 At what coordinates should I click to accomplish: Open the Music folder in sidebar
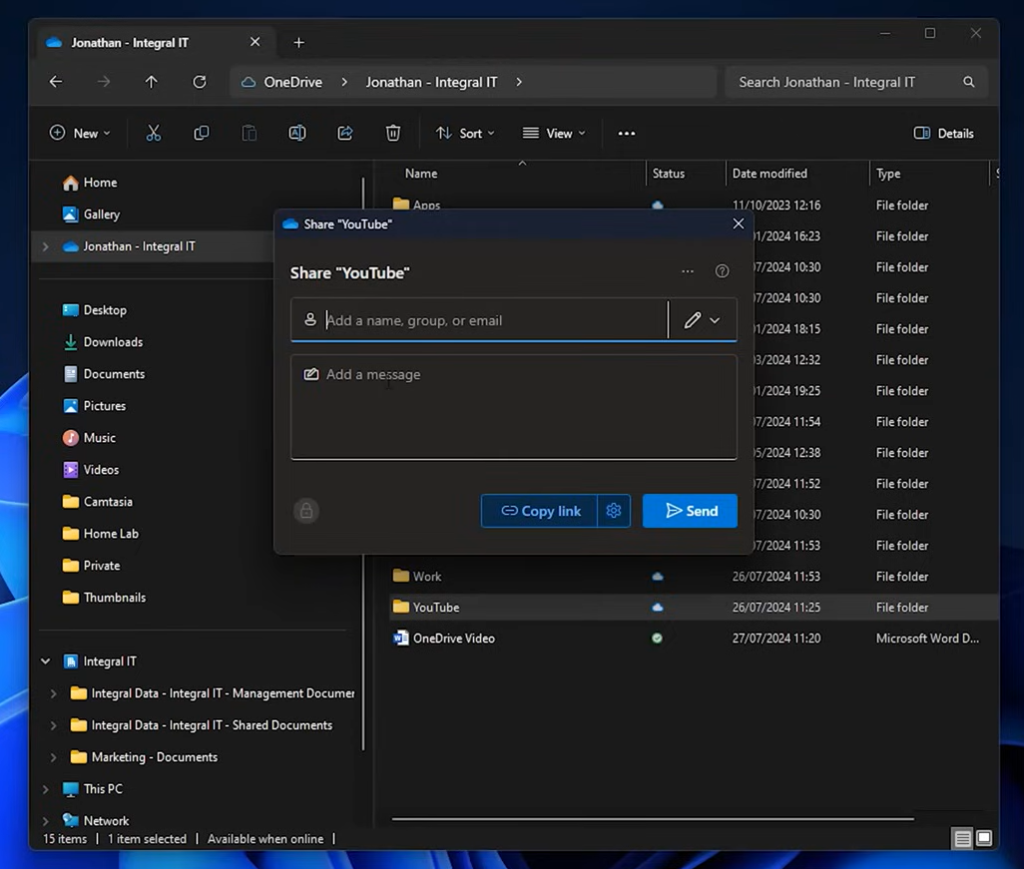coord(89,438)
